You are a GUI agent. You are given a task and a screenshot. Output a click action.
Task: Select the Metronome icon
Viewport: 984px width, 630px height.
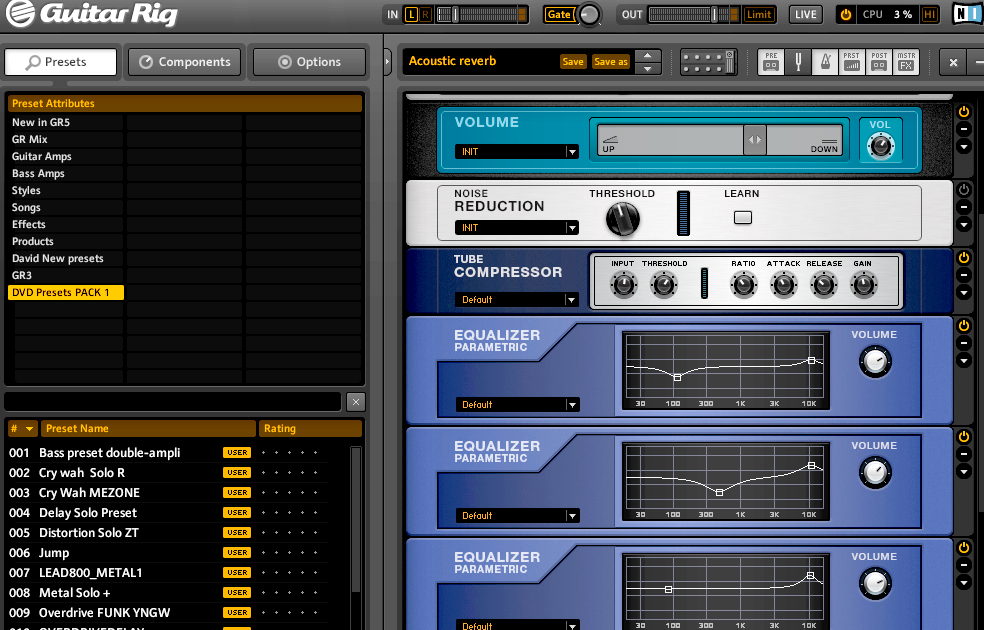coord(826,62)
